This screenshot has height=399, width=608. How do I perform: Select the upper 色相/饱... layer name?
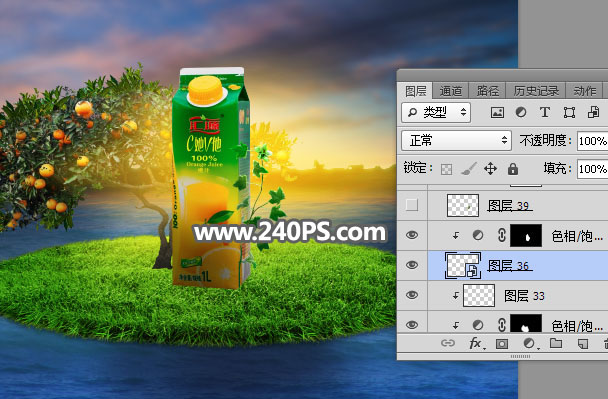(x=577, y=236)
